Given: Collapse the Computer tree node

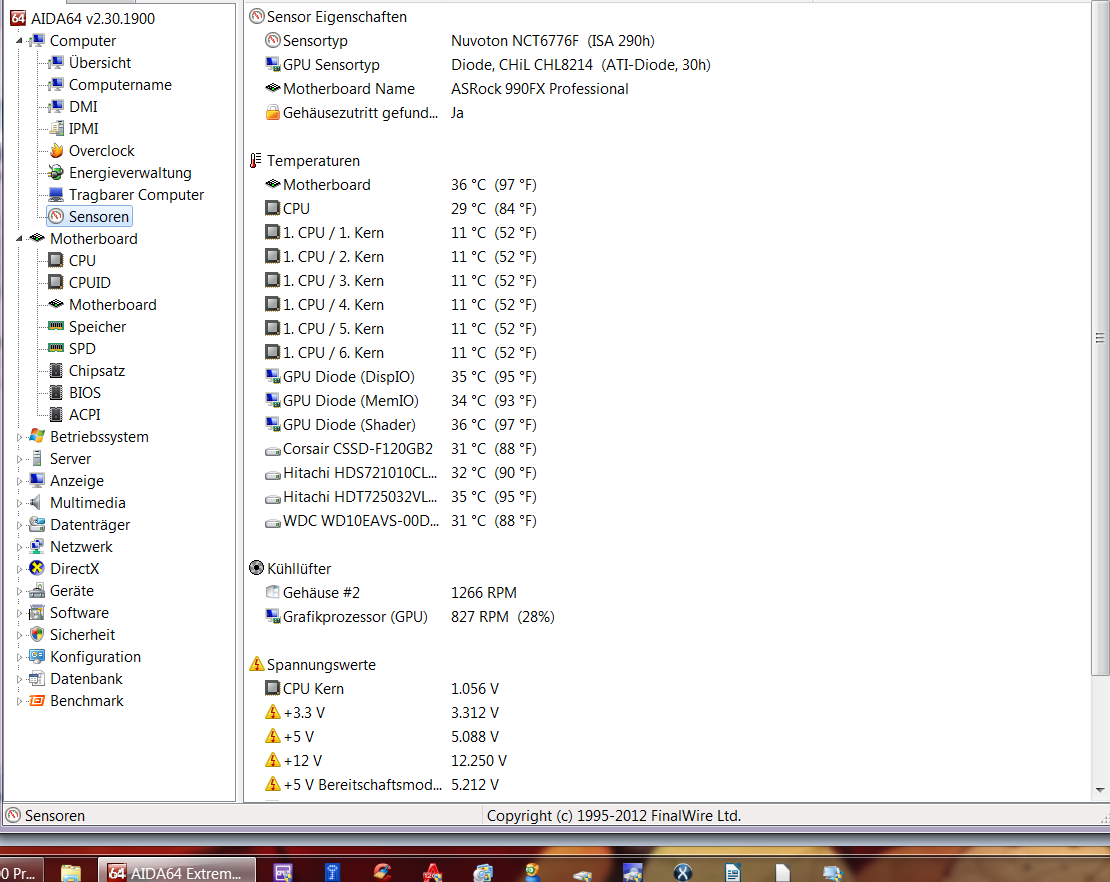Looking at the screenshot, I should click(19, 40).
